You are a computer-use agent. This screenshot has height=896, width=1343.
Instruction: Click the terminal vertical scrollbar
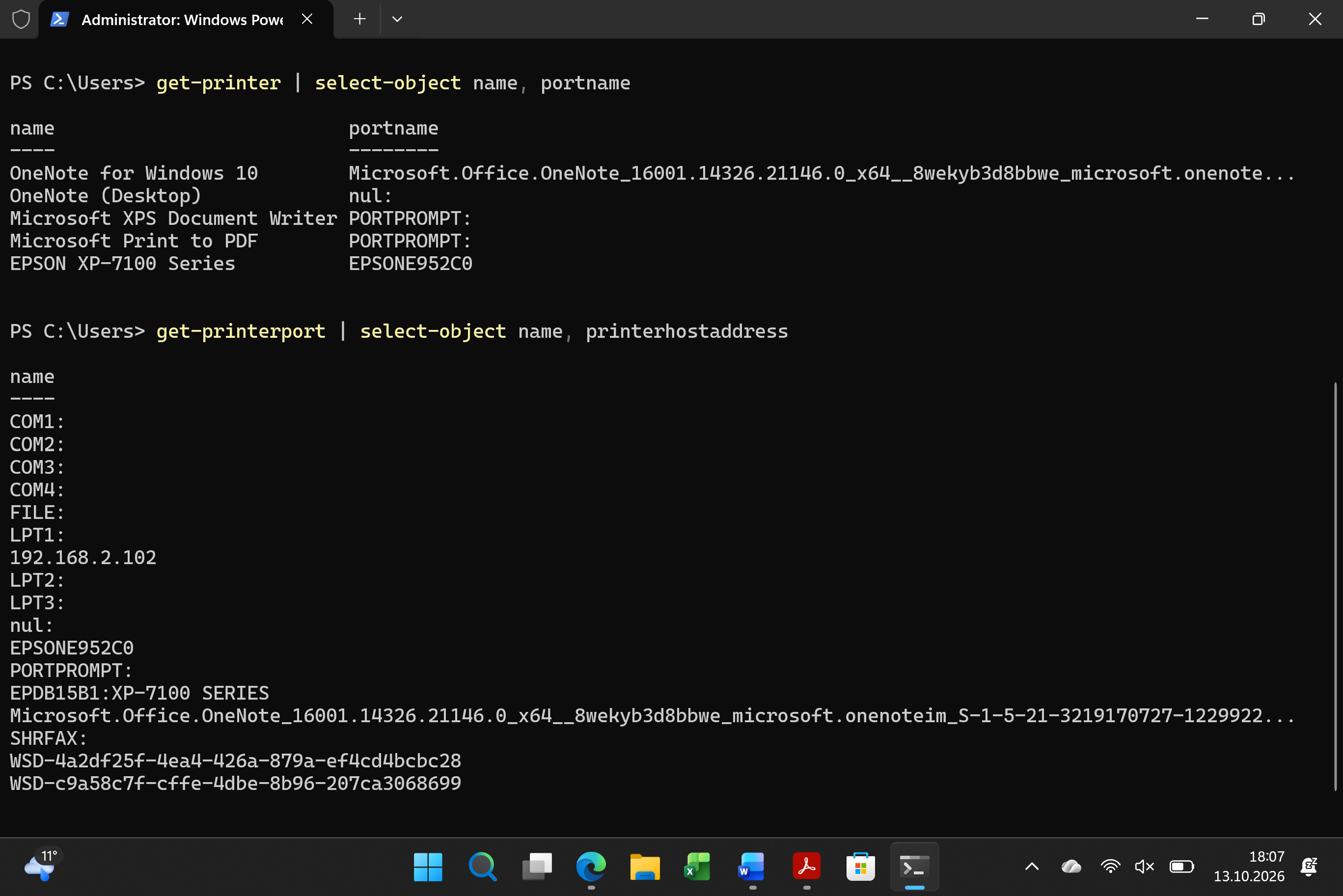[1336, 586]
